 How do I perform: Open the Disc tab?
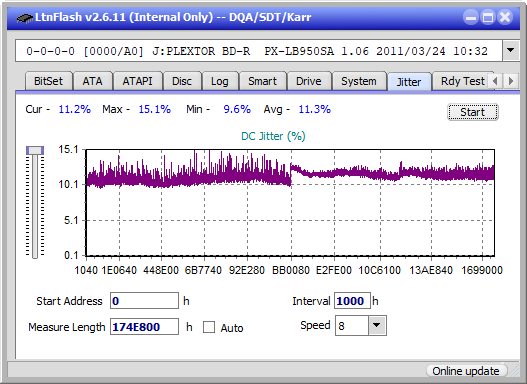[x=182, y=81]
